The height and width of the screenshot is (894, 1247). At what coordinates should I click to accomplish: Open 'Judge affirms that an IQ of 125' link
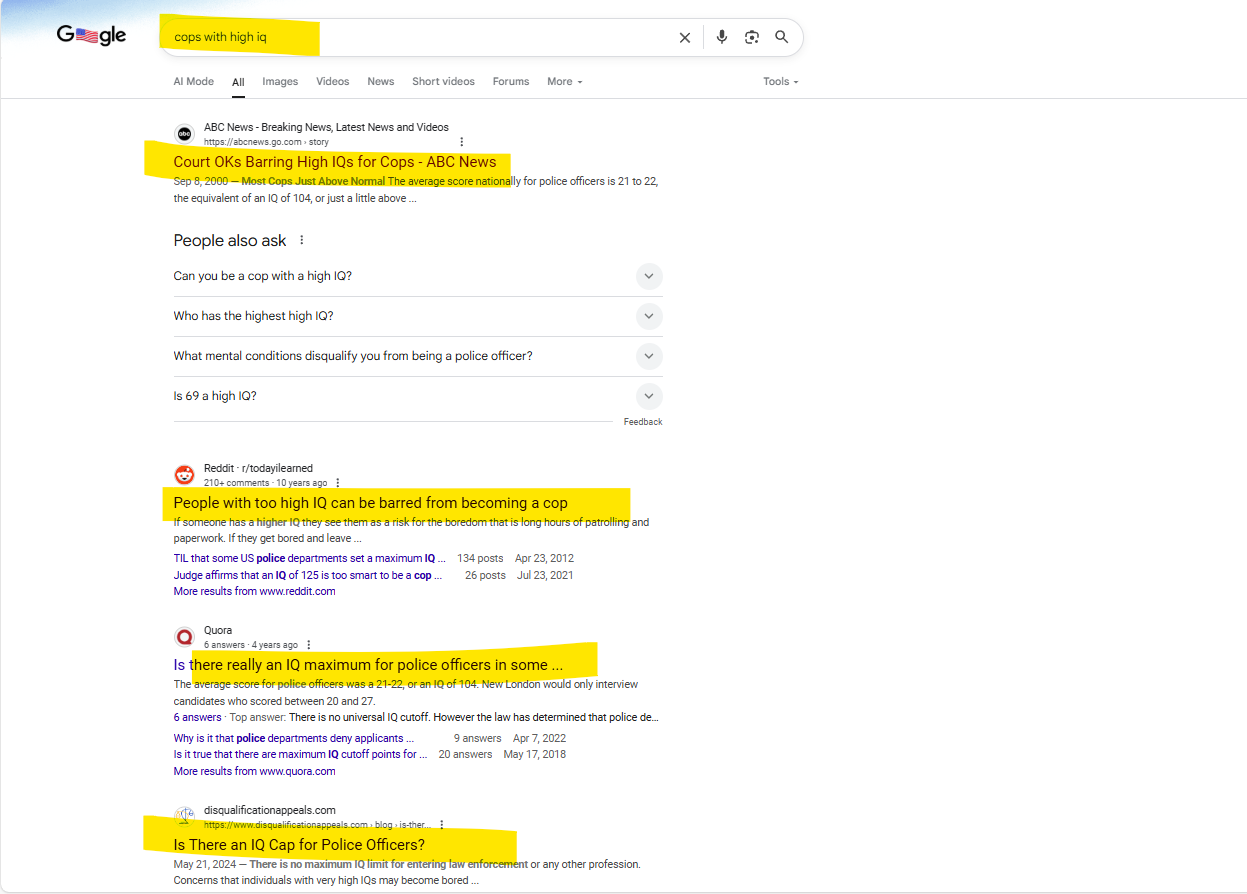pos(306,576)
